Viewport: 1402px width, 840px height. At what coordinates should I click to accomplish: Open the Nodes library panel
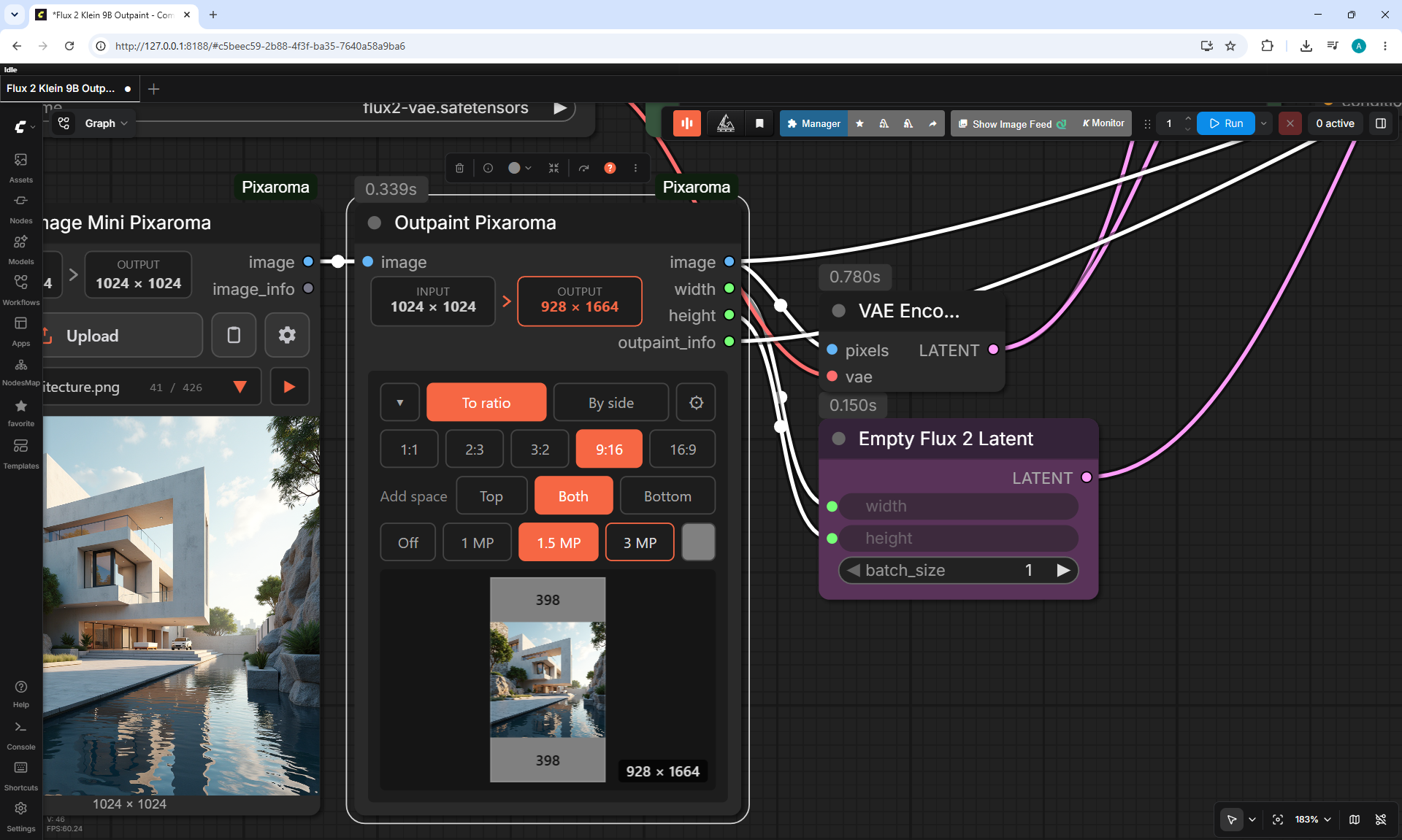tap(20, 208)
